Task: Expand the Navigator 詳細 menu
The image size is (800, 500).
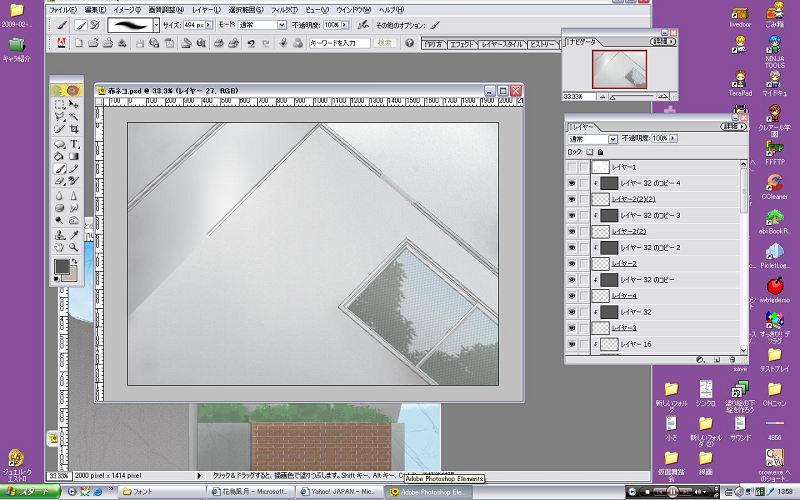Action: tap(663, 41)
